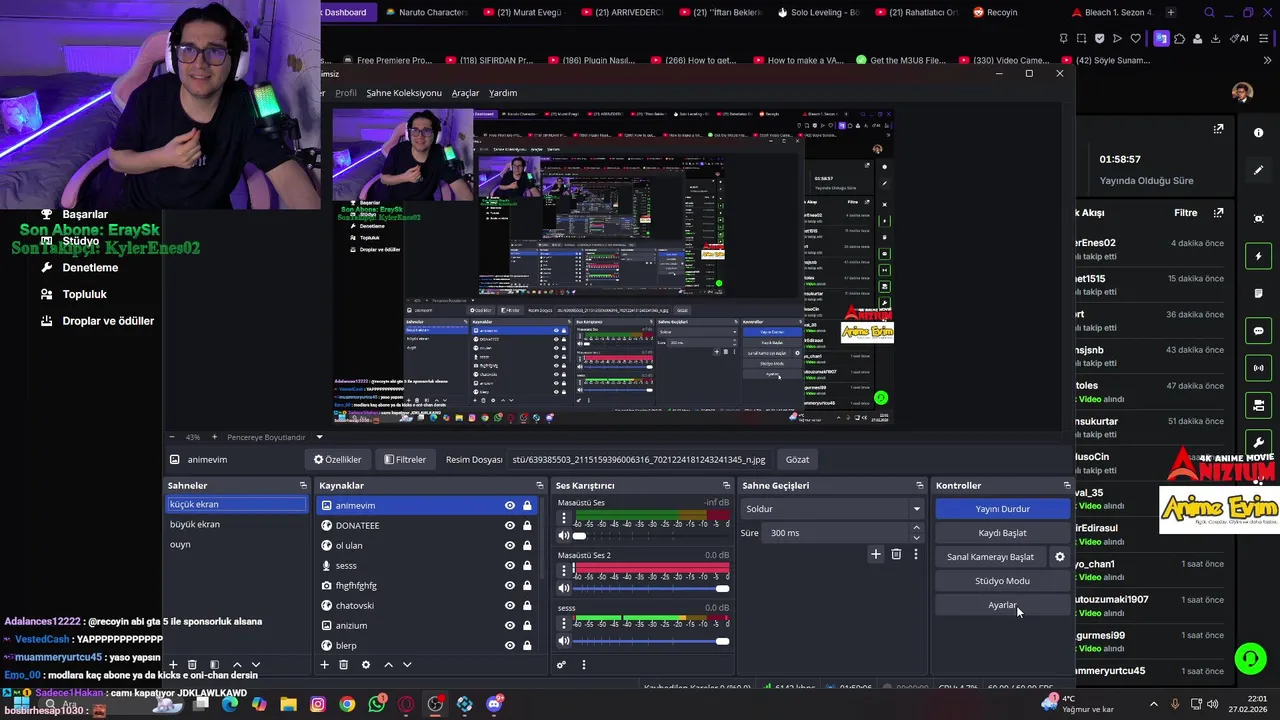This screenshot has width=1280, height=720.
Task: Click Özellikler button
Action: pyautogui.click(x=337, y=460)
